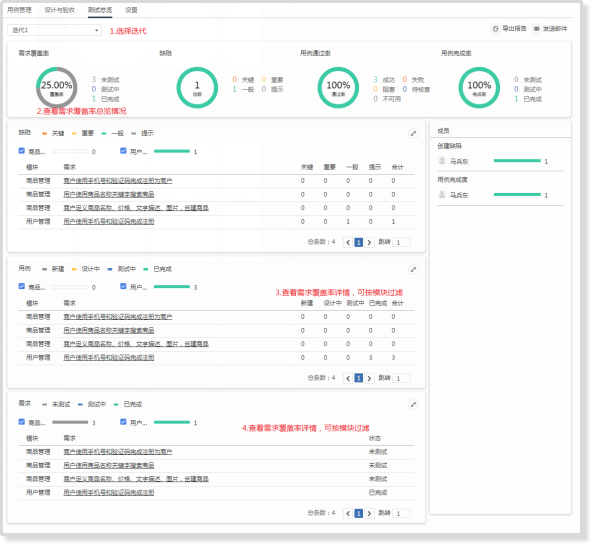Image resolution: width=593 pixels, height=546 pixels.
Task: Open first 商品管理 requirement link in 缺陷 table
Action: pyautogui.click(x=118, y=181)
